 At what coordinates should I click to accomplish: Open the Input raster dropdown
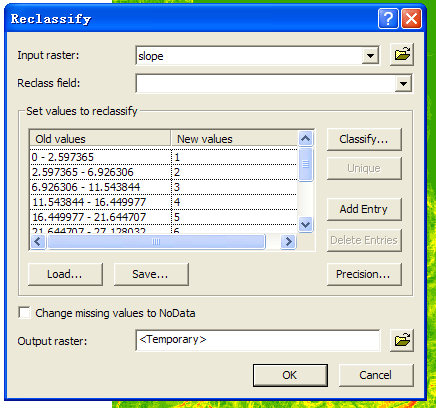pos(370,56)
